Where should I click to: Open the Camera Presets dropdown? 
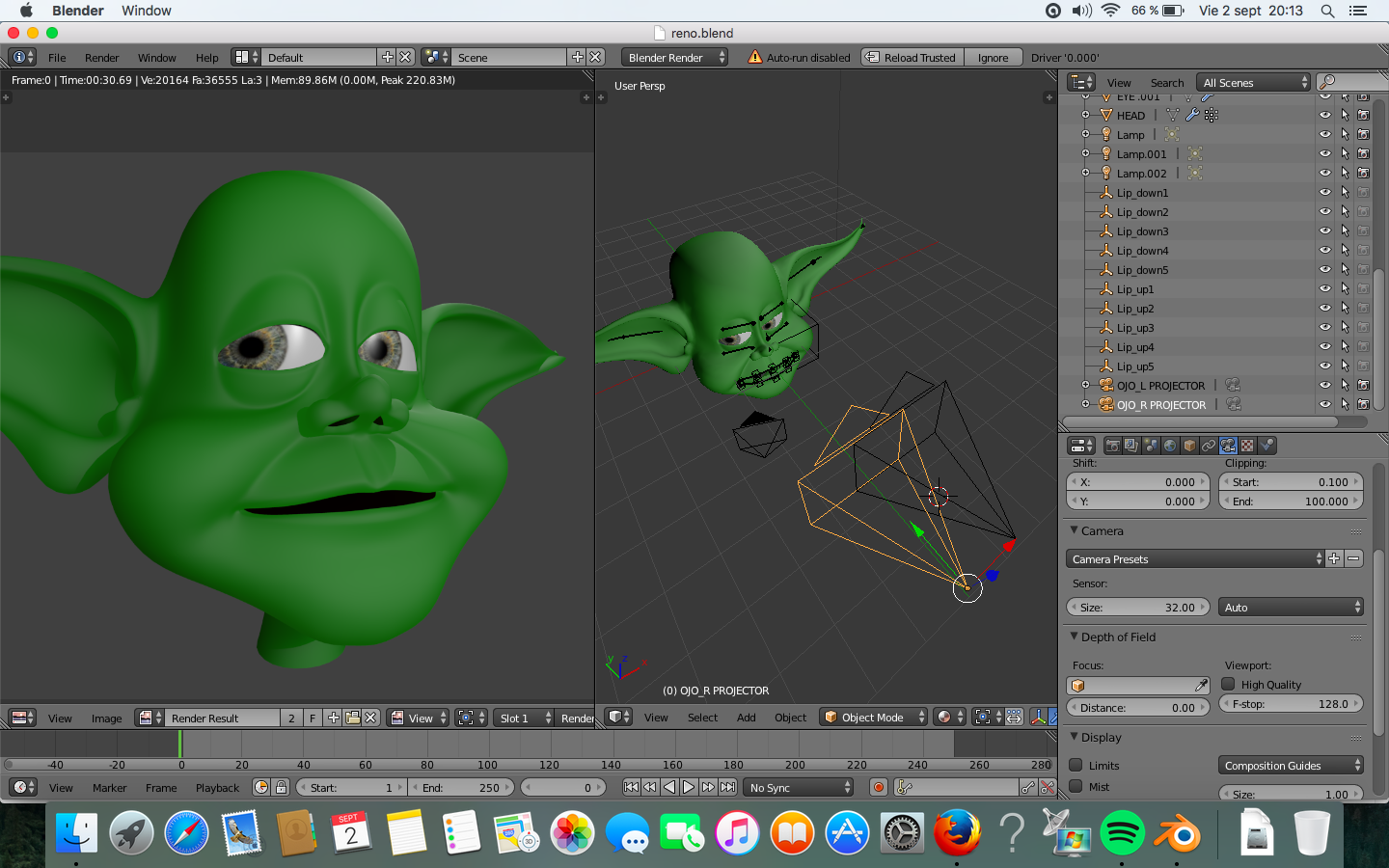coord(1195,558)
